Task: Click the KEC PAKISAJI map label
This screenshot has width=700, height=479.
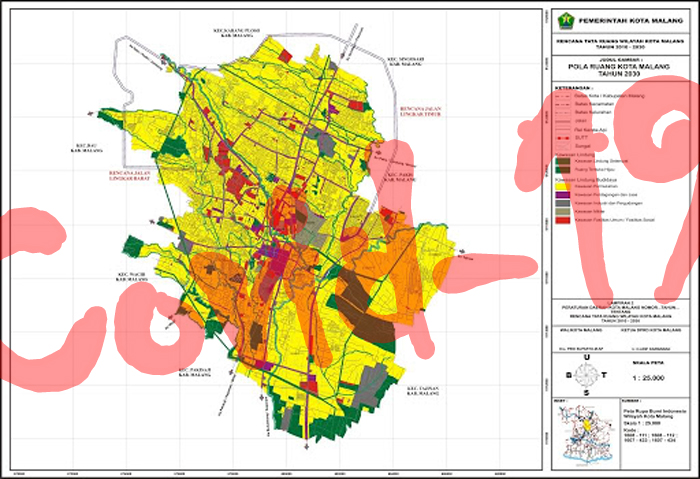Action: coord(195,373)
